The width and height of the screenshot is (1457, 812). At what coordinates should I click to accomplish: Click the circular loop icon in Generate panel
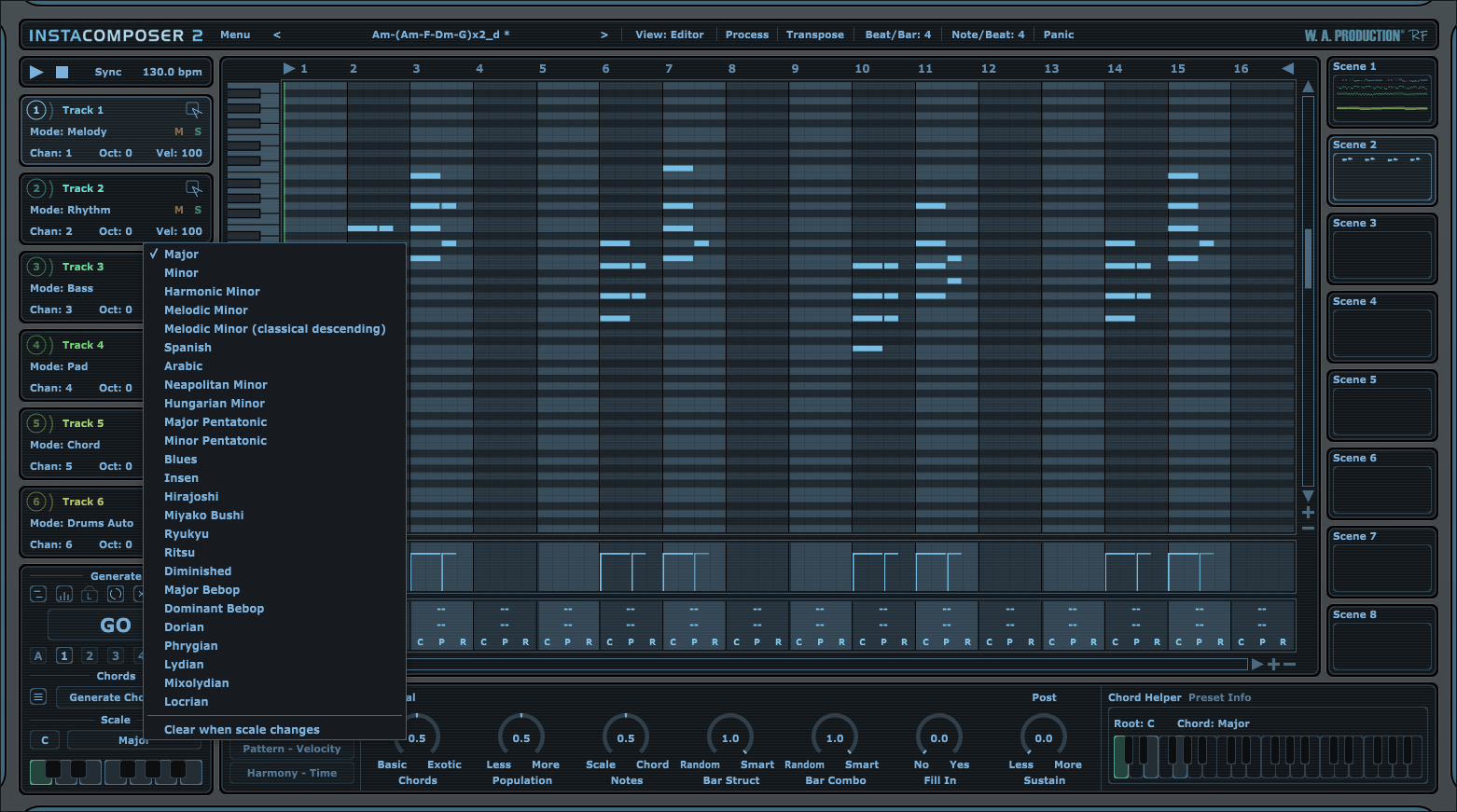[x=116, y=594]
